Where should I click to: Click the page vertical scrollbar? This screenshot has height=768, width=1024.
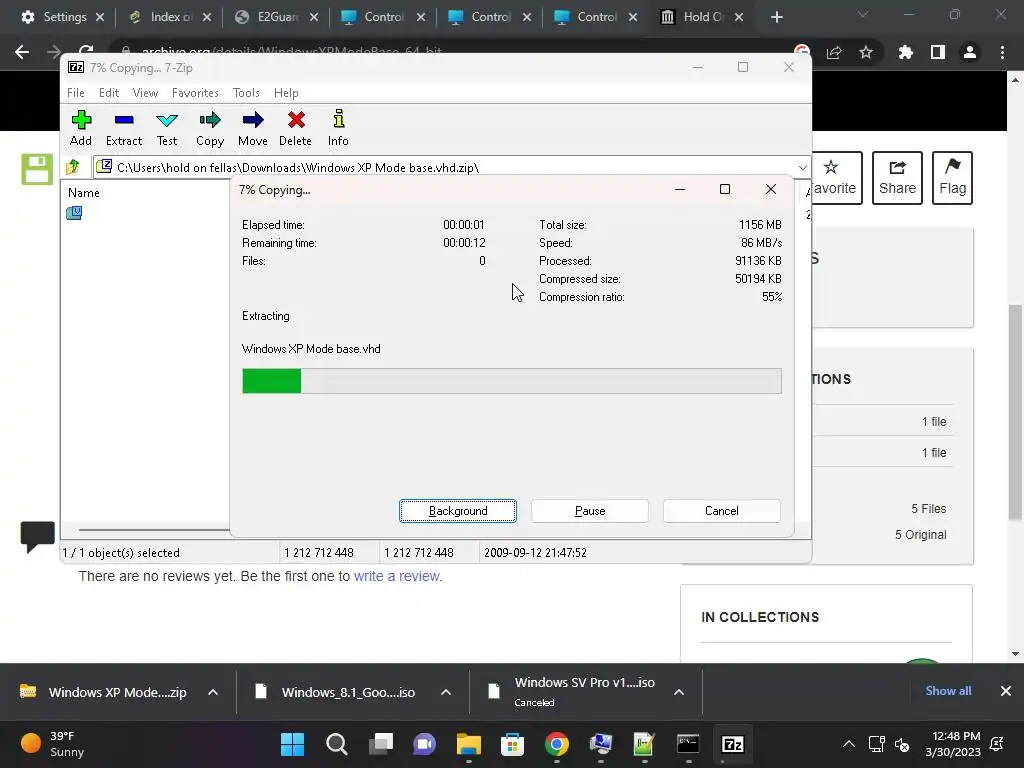pyautogui.click(x=1015, y=411)
